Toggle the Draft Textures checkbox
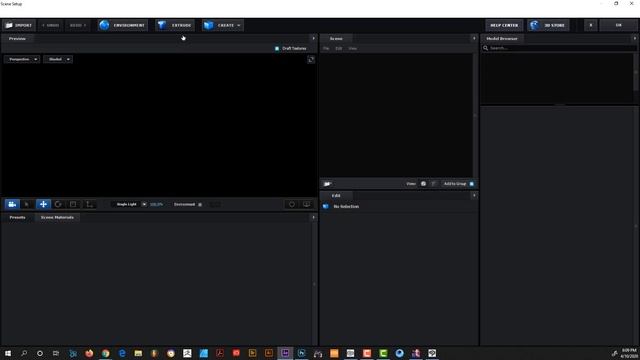 click(x=277, y=48)
